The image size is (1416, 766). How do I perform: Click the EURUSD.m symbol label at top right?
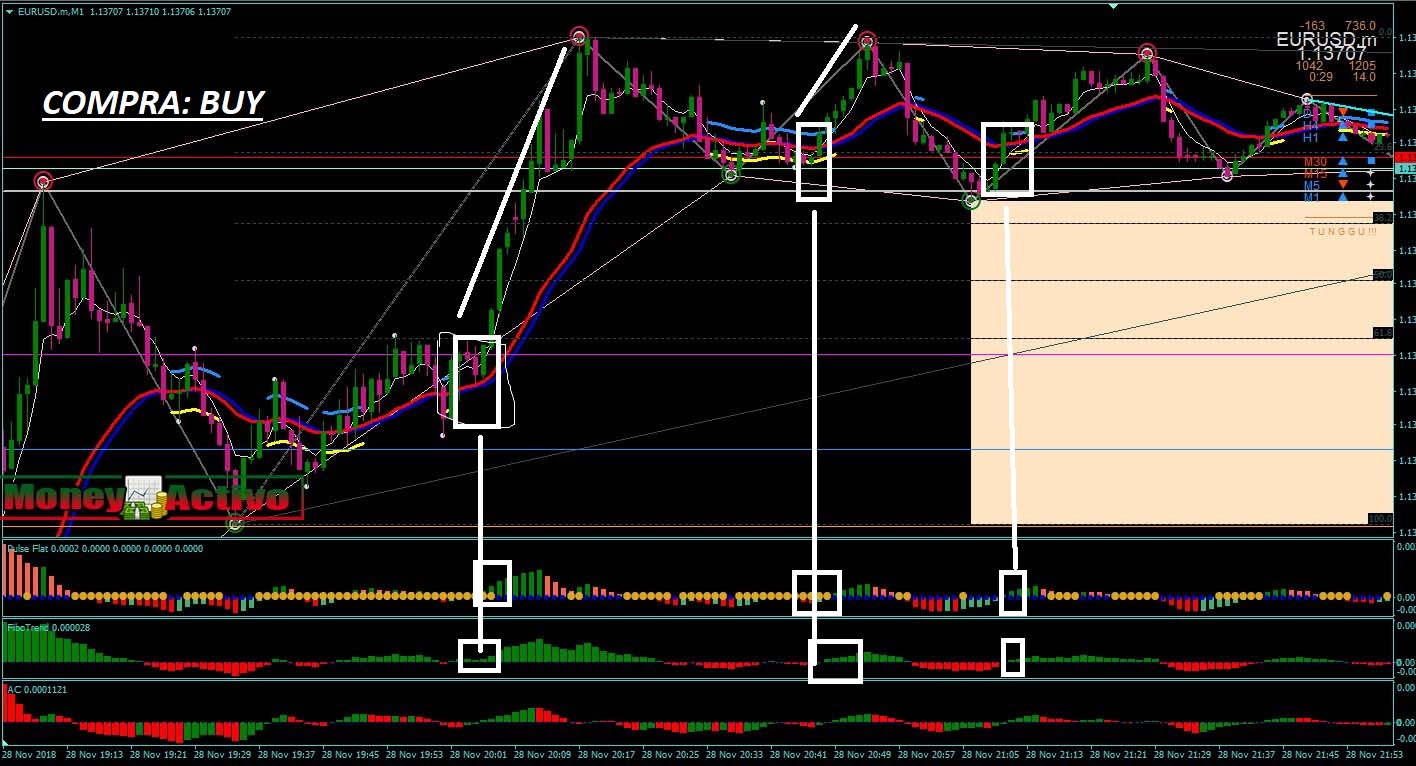tap(1327, 39)
